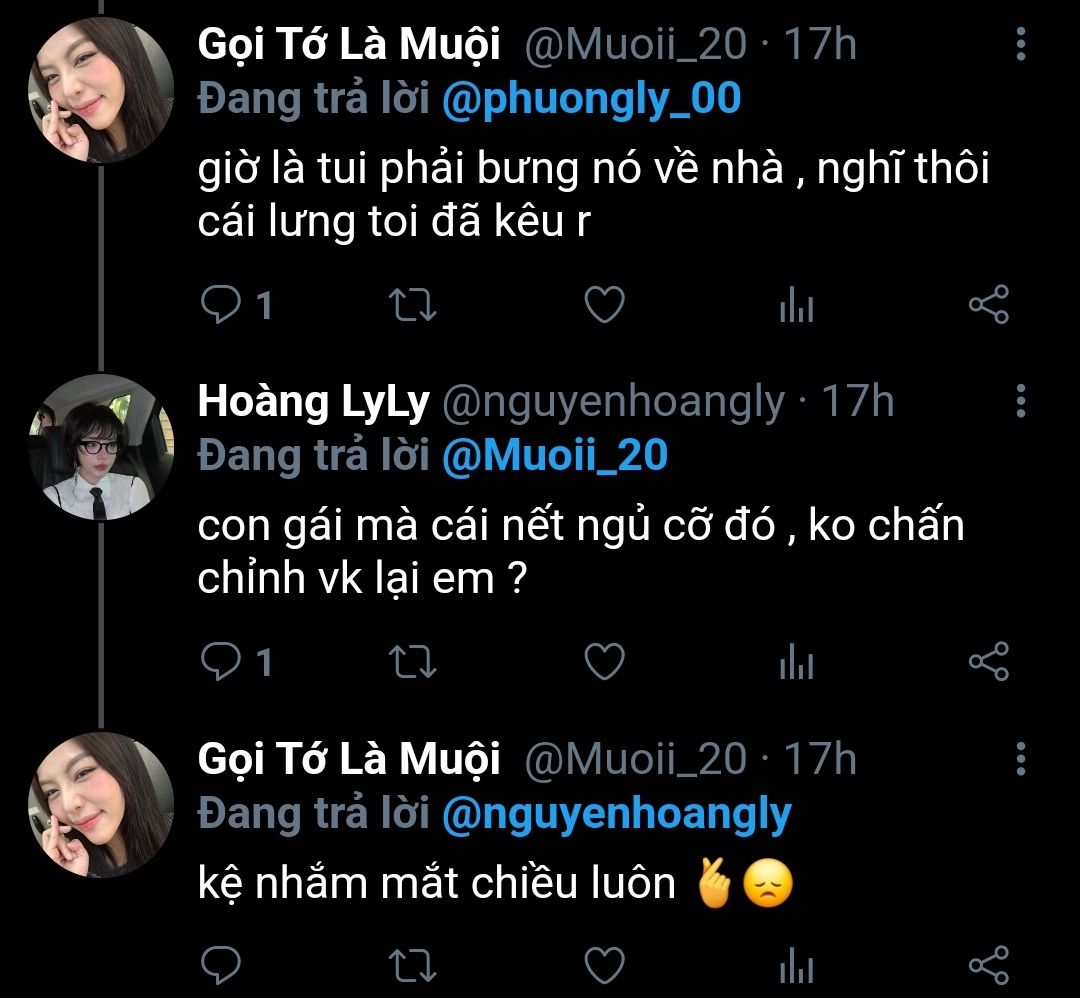View analytics for the first tweet
This screenshot has width=1080, height=998.
796,306
